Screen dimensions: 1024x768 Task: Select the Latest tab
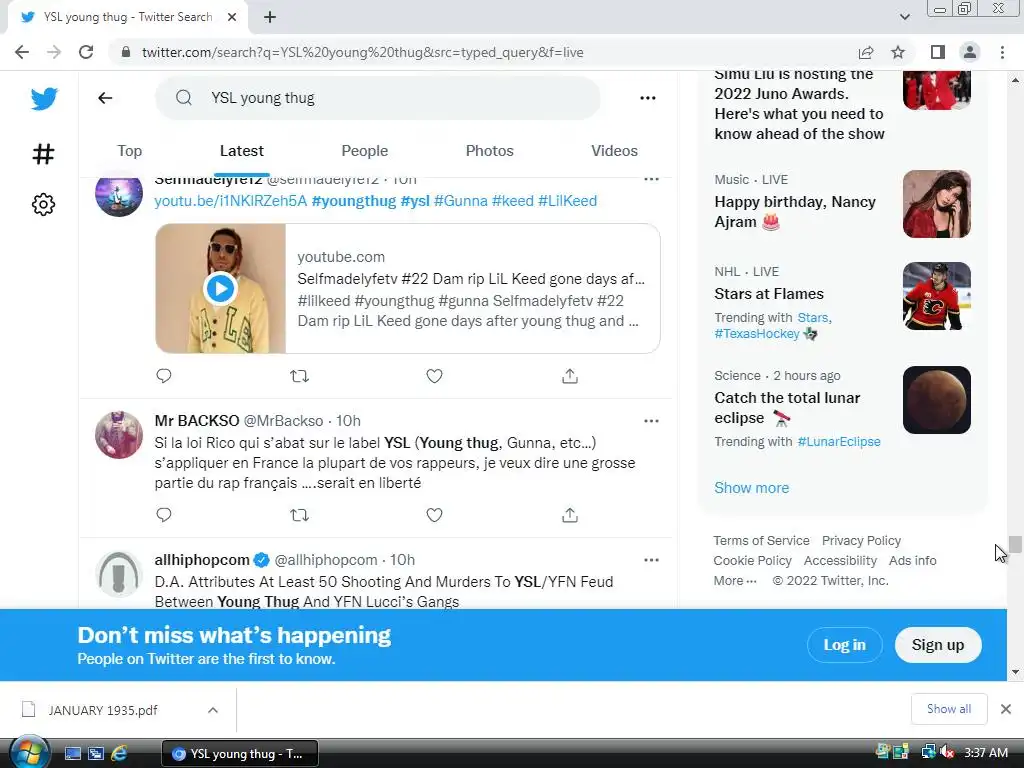[x=242, y=151]
